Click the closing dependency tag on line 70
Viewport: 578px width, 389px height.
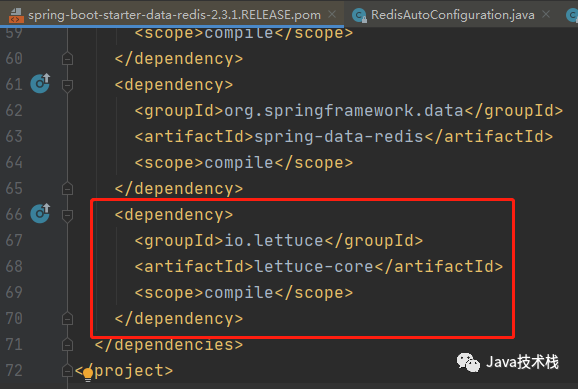click(x=179, y=319)
